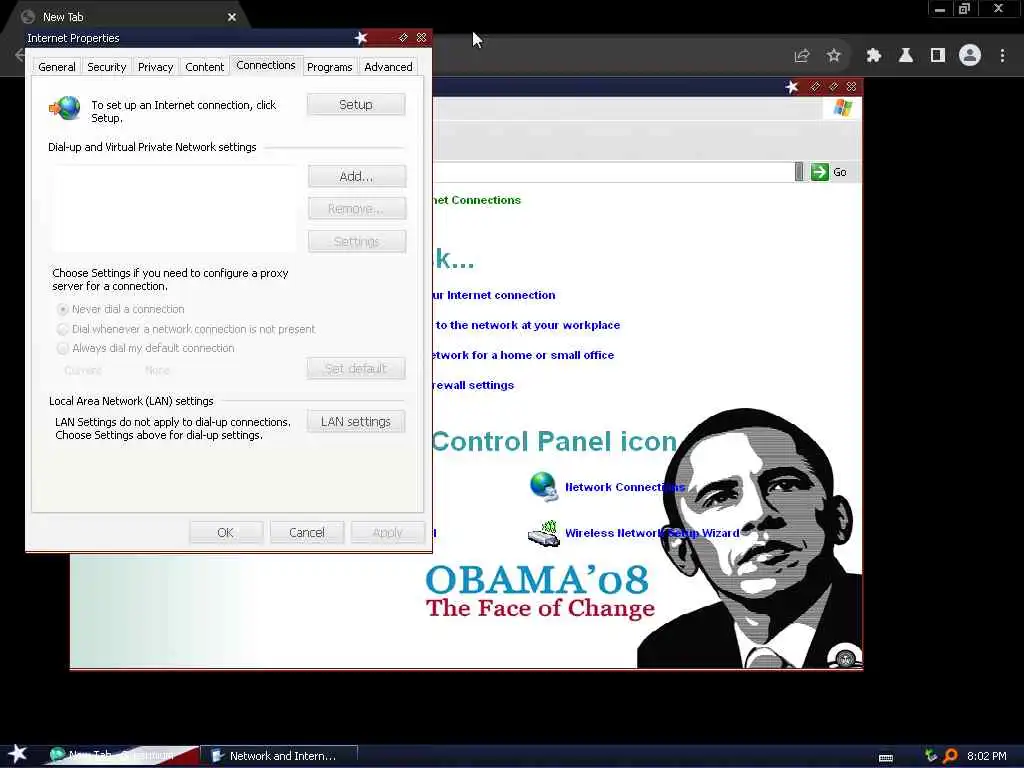
Task: Confirm with the OK button
Action: pyautogui.click(x=226, y=533)
